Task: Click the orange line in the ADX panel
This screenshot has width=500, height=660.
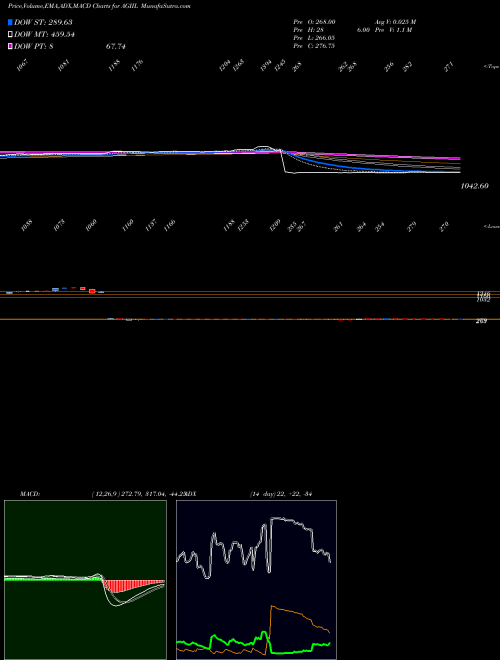Action: pos(295,614)
